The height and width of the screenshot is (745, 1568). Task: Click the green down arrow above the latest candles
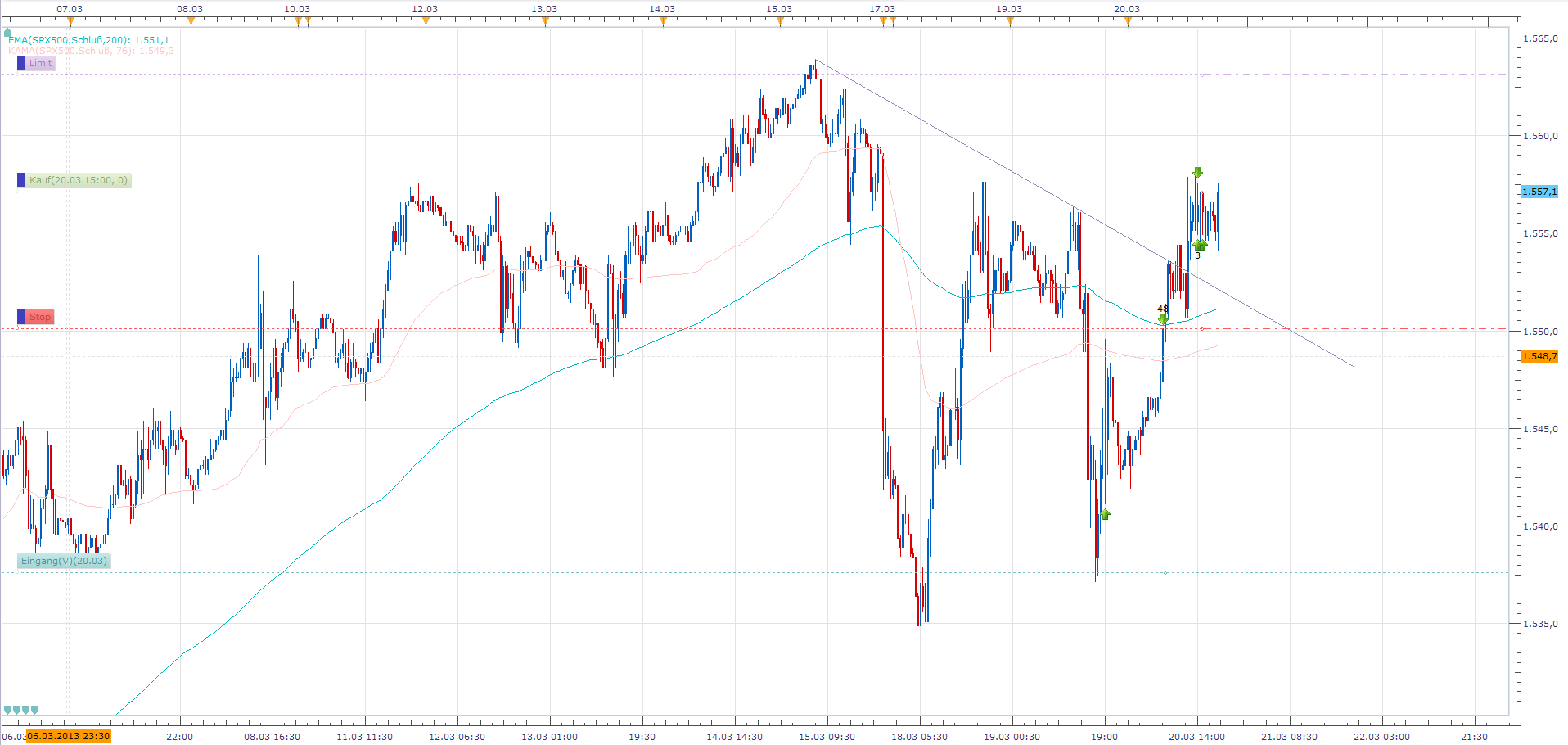point(1197,173)
